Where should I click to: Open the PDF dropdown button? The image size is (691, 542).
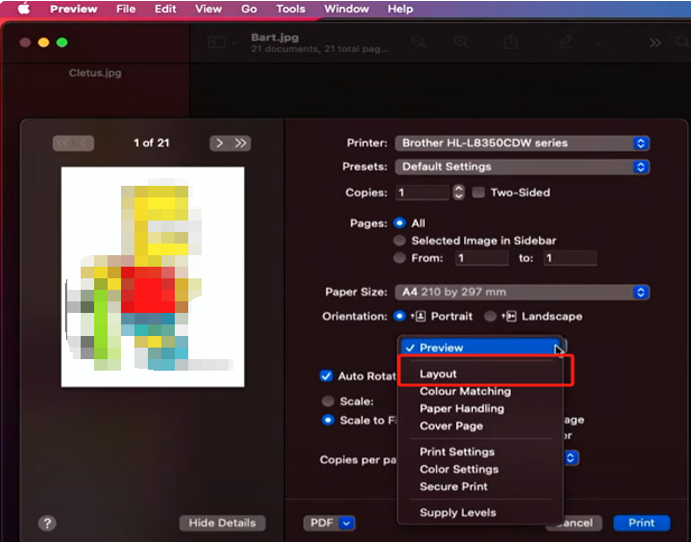coord(329,523)
